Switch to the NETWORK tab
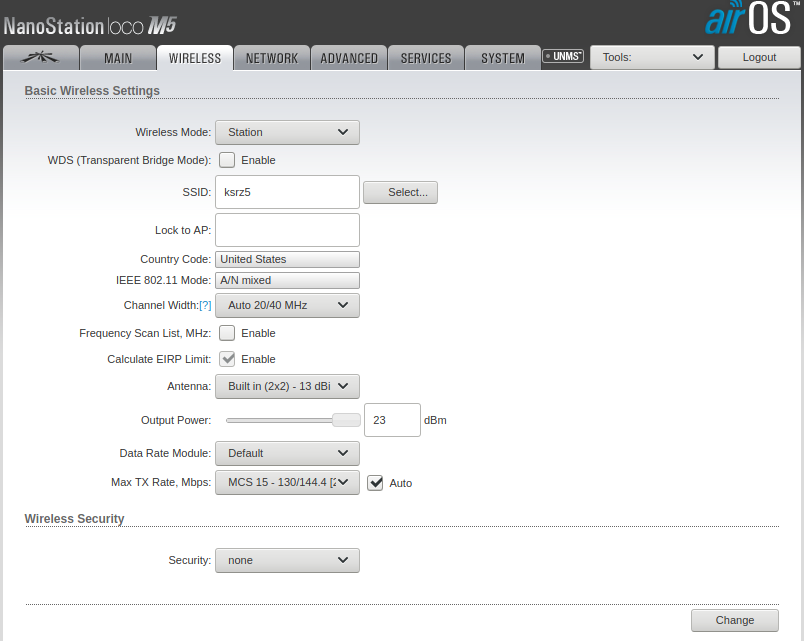 271,58
